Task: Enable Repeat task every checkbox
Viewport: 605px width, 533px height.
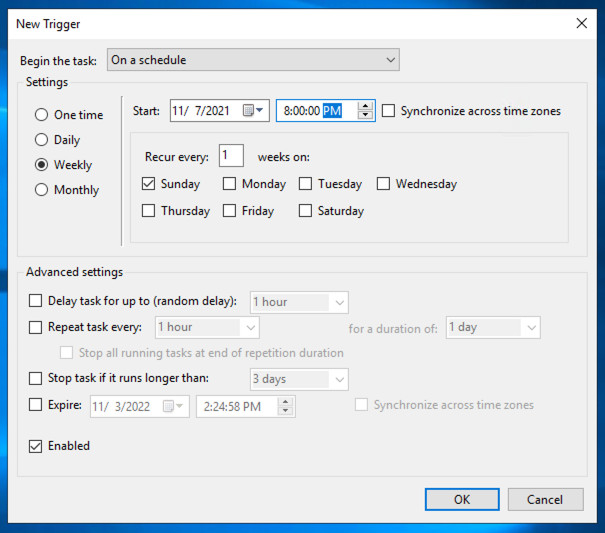Action: coord(36,327)
